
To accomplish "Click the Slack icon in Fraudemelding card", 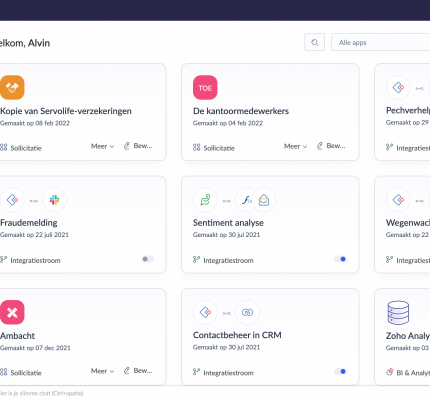I will [54, 200].
